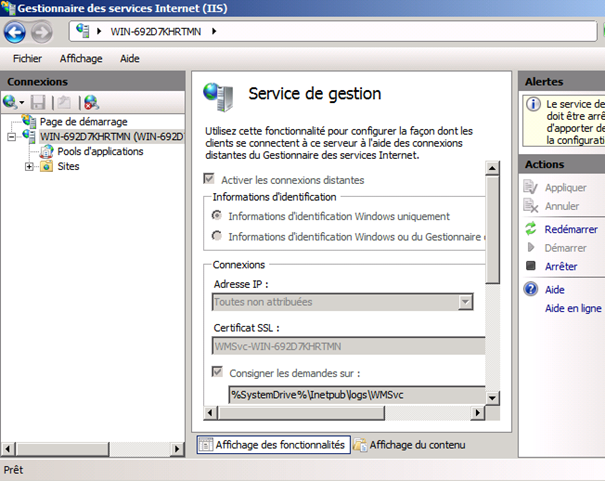Image resolution: width=605 pixels, height=481 pixels.
Task: Click the Redémarrer green arrows icon
Action: (531, 229)
